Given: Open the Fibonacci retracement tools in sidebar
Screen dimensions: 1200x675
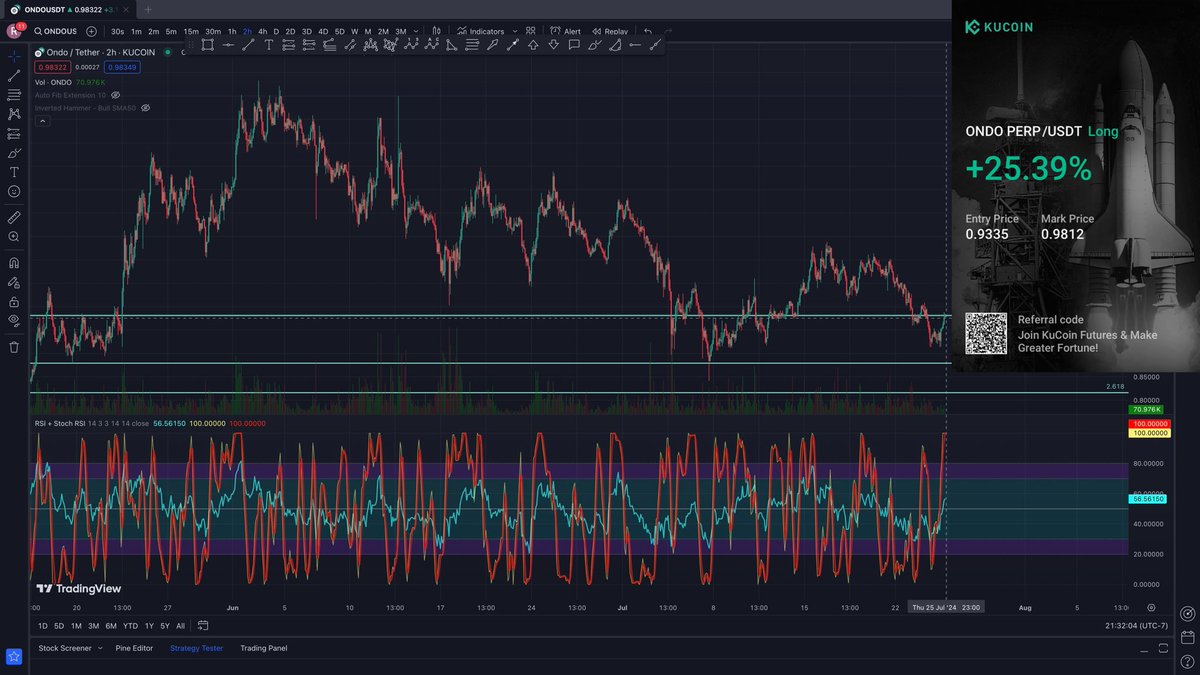Looking at the screenshot, I should (x=14, y=95).
